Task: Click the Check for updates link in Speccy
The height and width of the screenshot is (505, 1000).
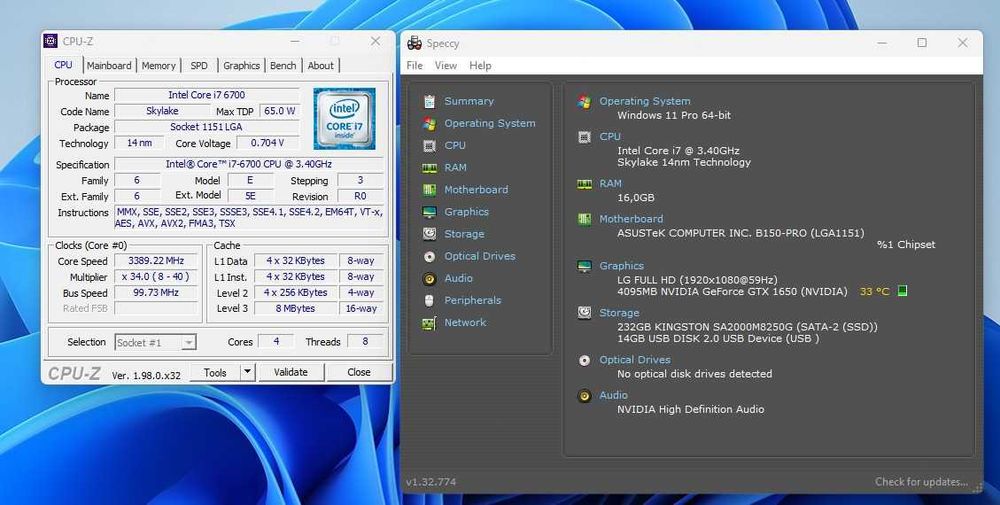Action: 921,481
